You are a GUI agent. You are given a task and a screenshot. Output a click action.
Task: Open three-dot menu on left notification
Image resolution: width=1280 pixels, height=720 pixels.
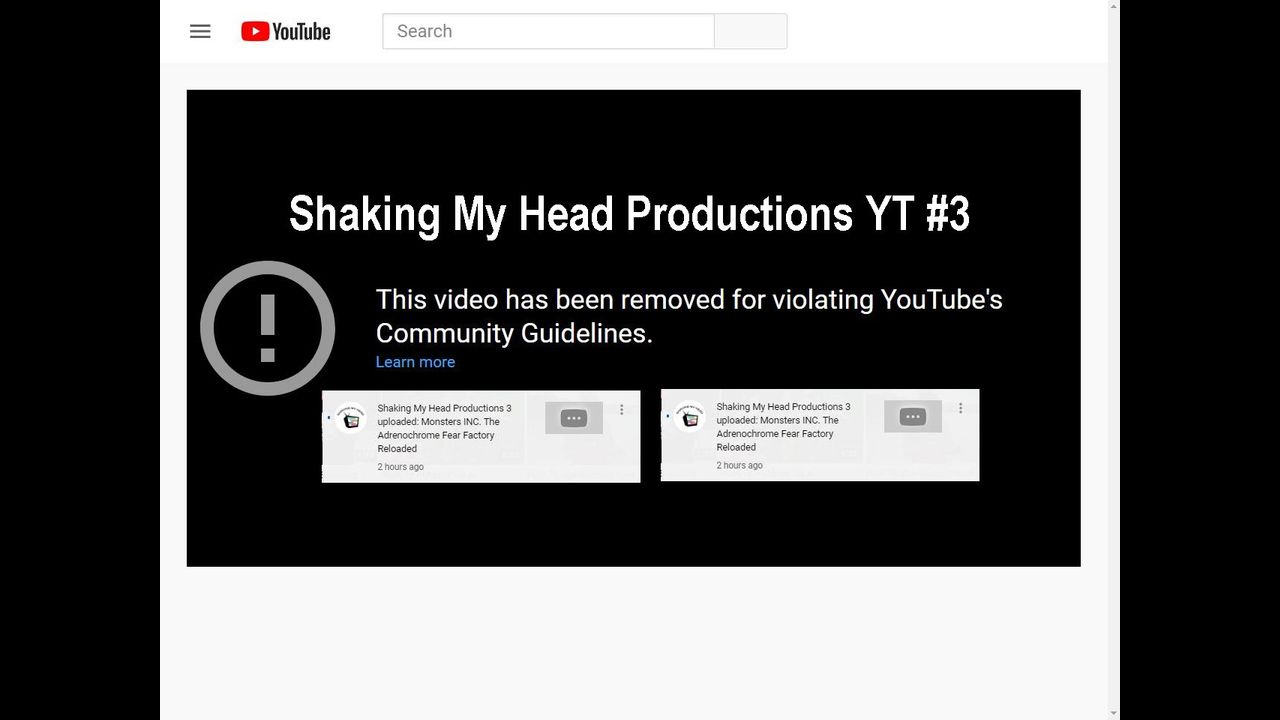tap(622, 410)
